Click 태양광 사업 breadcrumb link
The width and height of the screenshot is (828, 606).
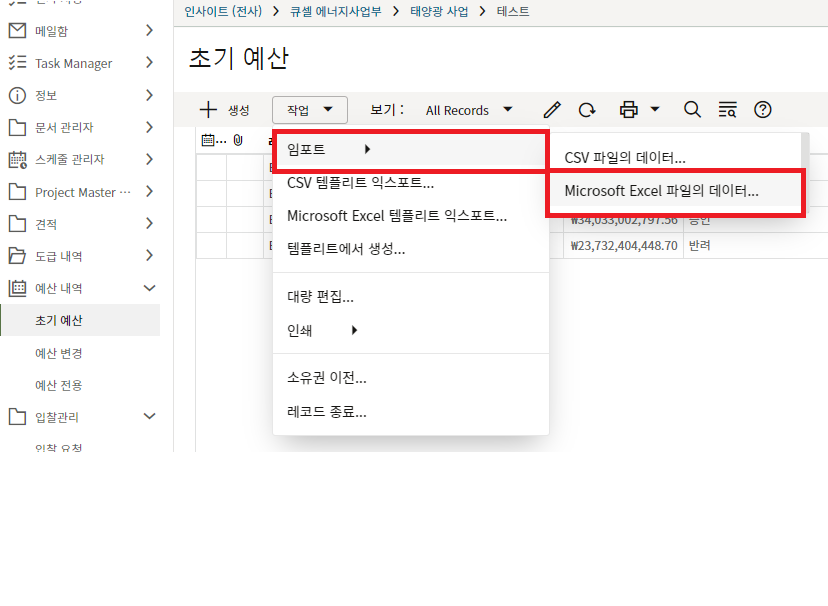[x=440, y=12]
